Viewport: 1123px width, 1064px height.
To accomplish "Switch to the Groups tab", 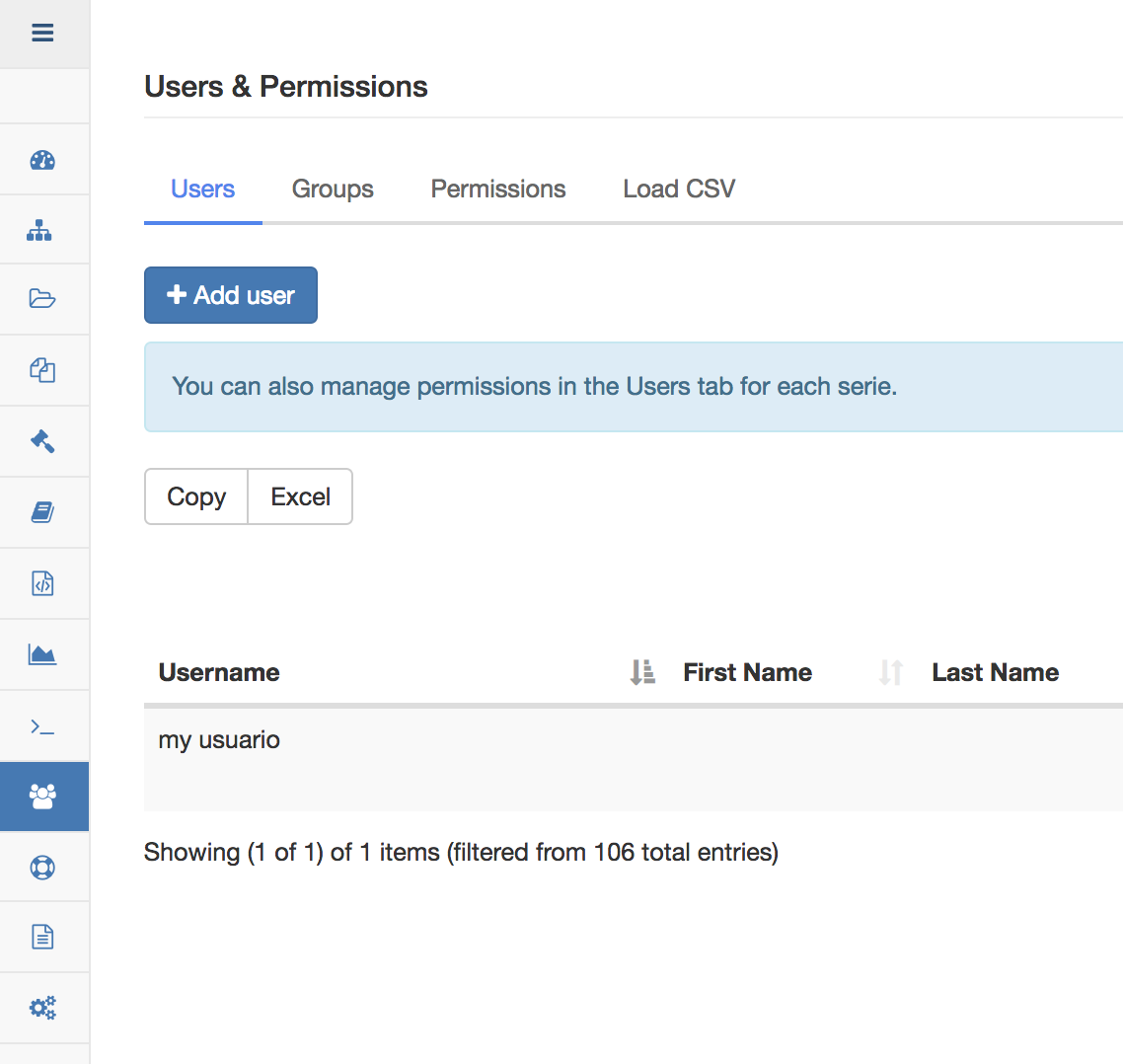I will (333, 190).
